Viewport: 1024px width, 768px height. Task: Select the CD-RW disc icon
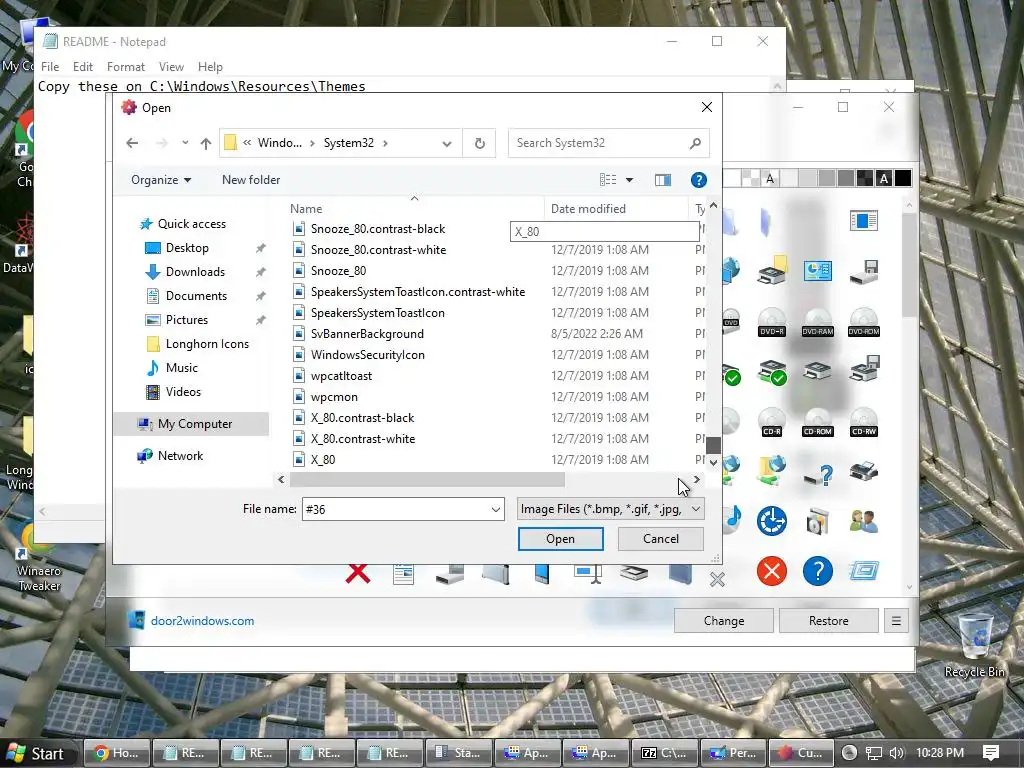click(863, 423)
